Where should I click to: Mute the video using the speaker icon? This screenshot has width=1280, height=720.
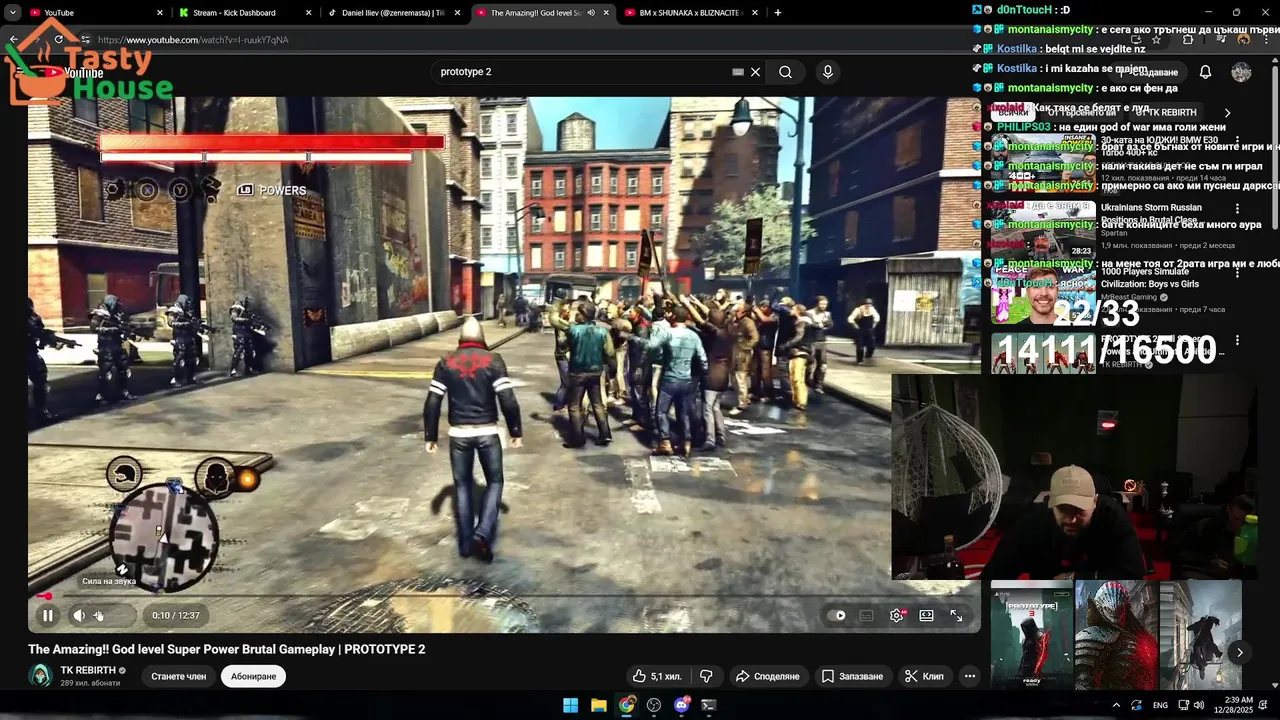click(x=79, y=615)
